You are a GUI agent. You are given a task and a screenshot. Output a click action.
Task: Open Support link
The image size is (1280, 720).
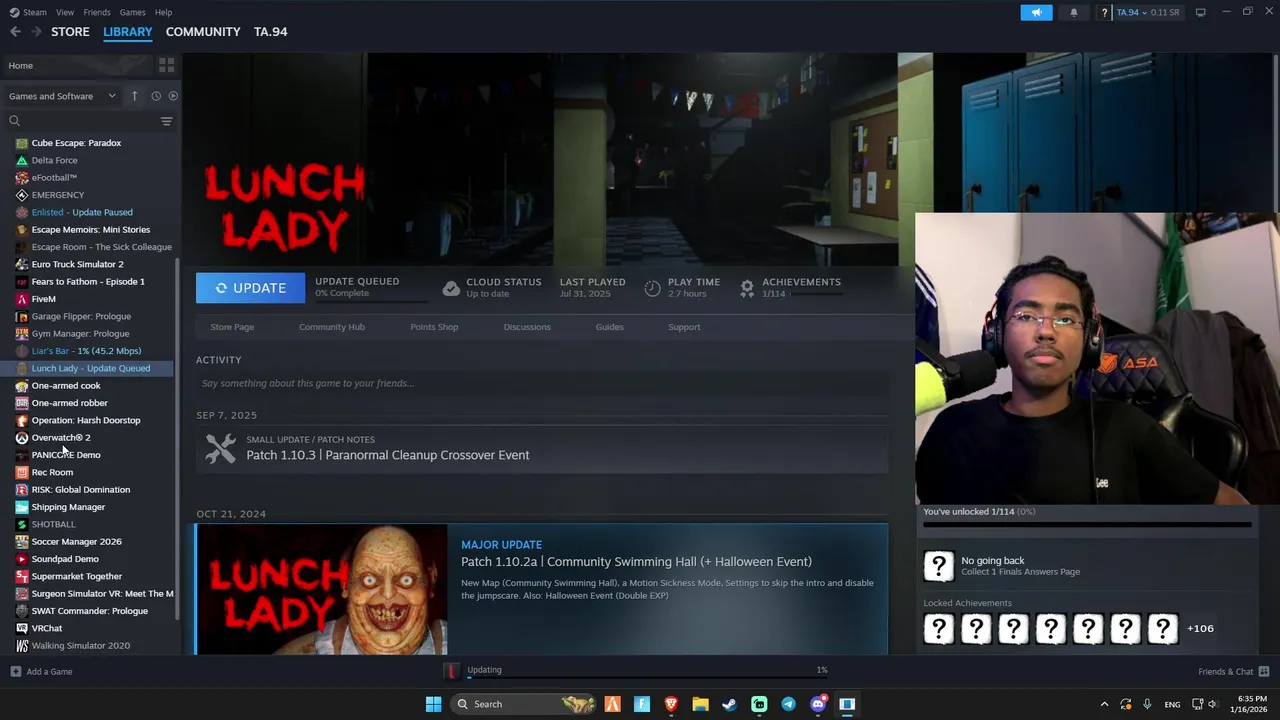tap(684, 327)
